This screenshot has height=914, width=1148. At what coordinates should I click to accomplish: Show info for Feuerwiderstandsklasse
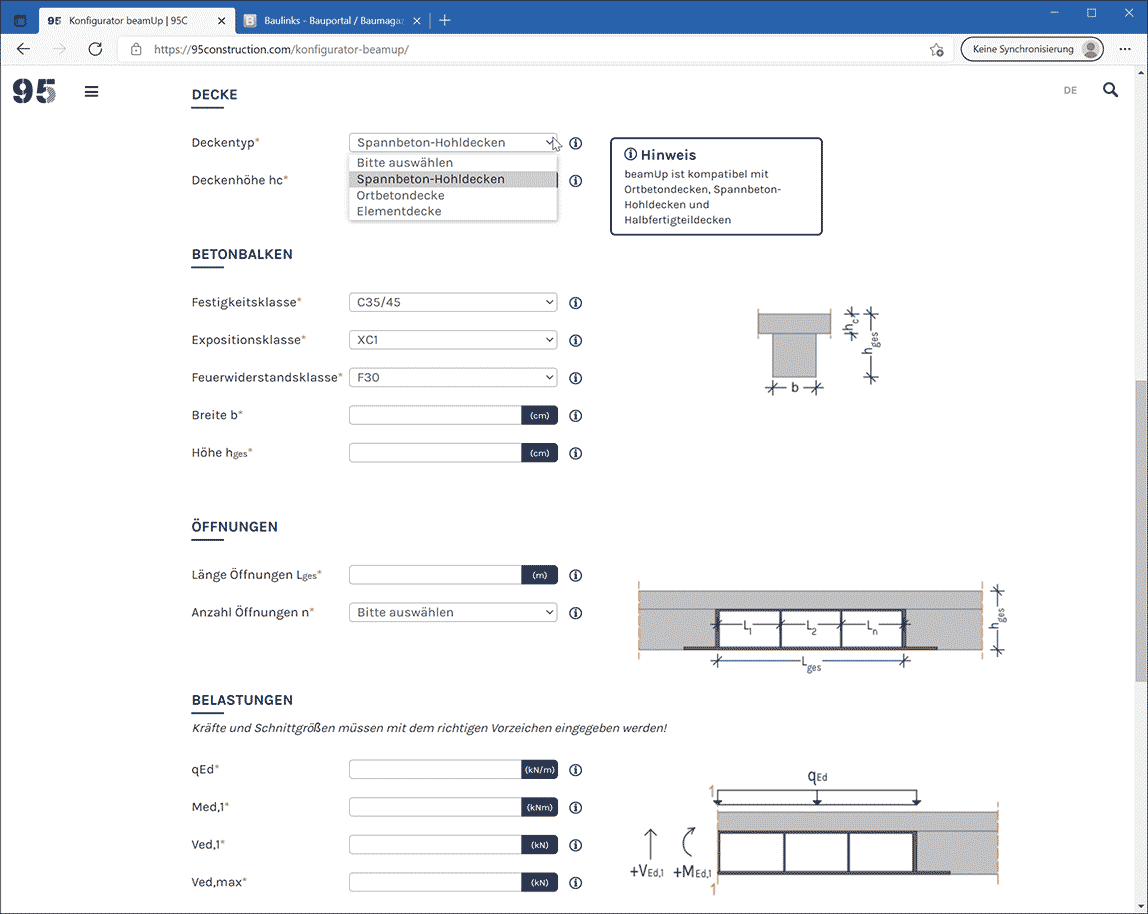575,378
